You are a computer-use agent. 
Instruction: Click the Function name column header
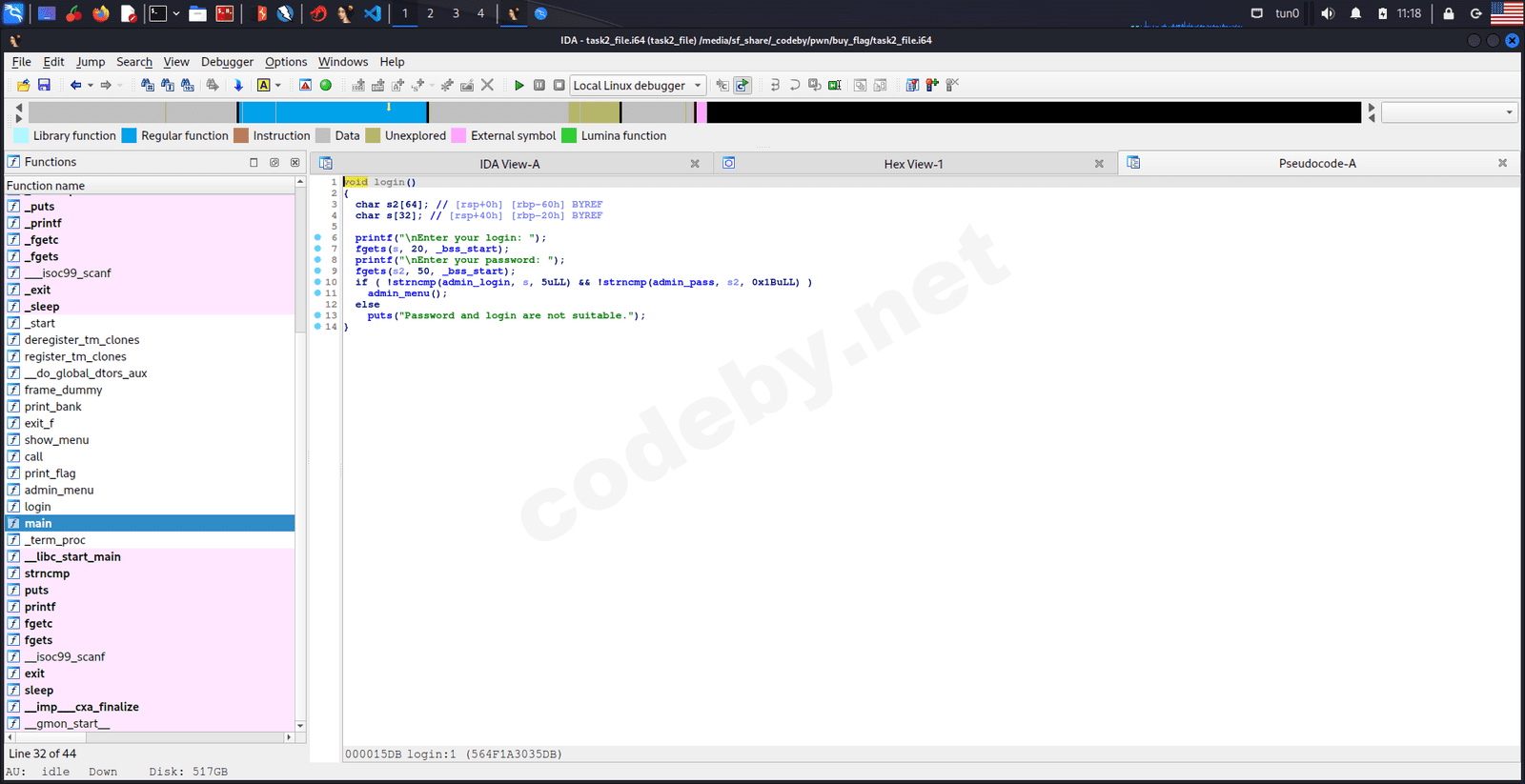pos(151,186)
